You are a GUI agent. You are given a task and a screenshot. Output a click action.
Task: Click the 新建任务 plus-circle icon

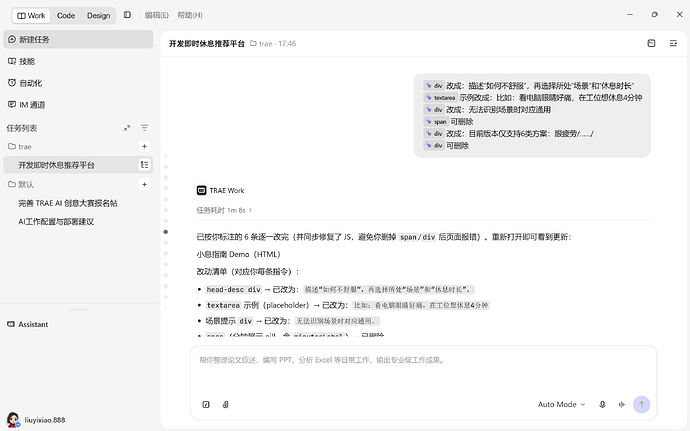point(12,39)
